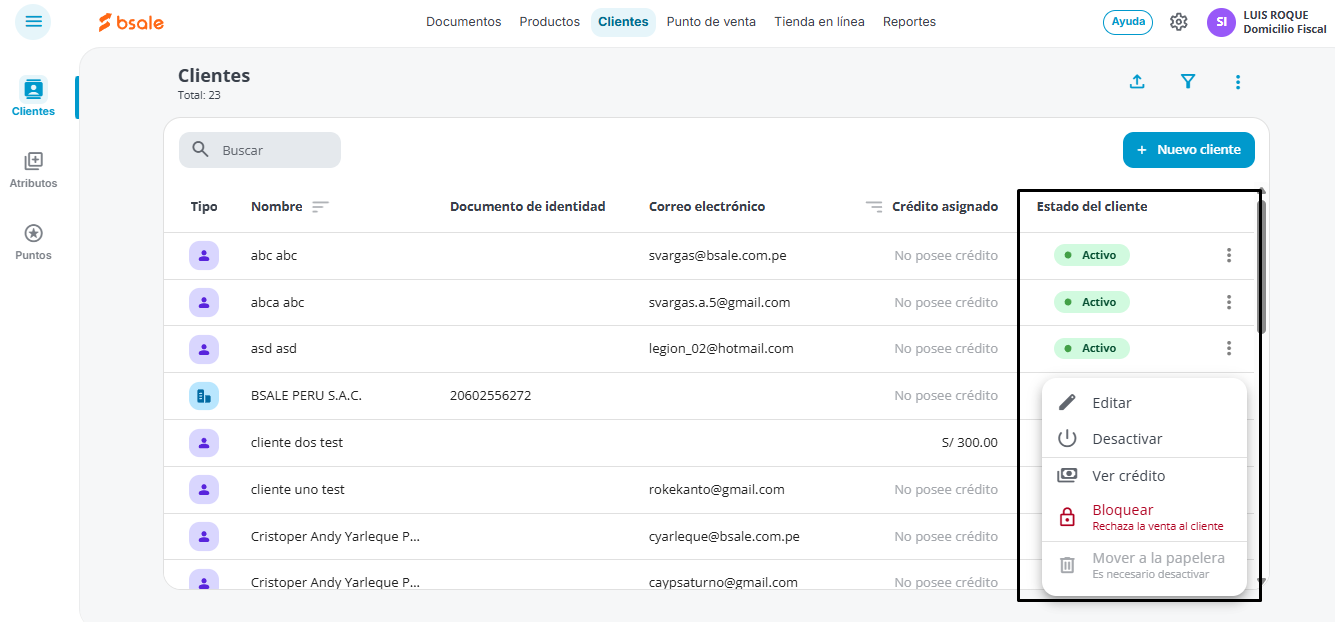Open options for asd asd row
The image size is (1335, 622).
1229,348
